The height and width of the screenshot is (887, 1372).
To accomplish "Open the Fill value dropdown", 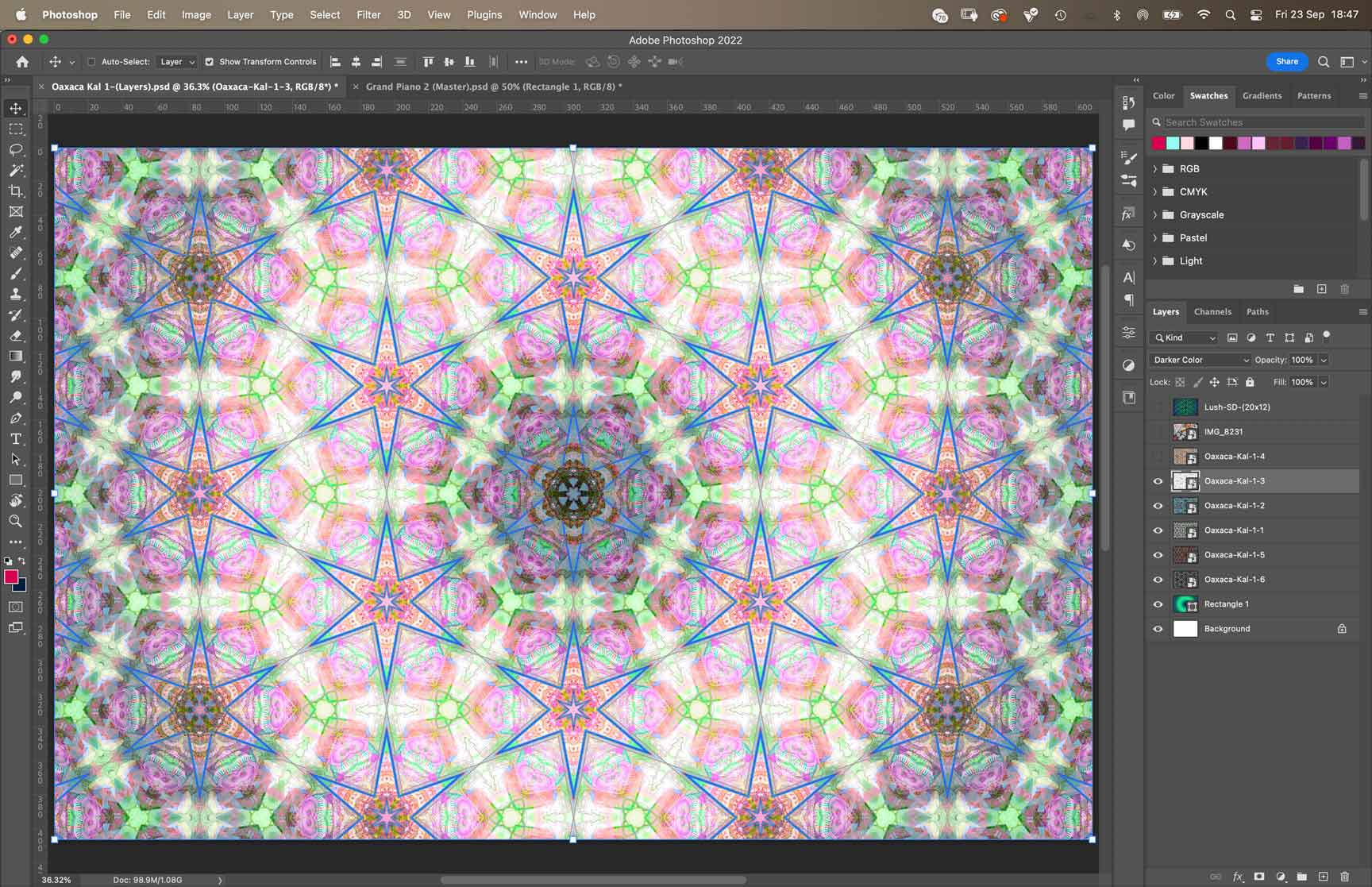I will point(1324,382).
